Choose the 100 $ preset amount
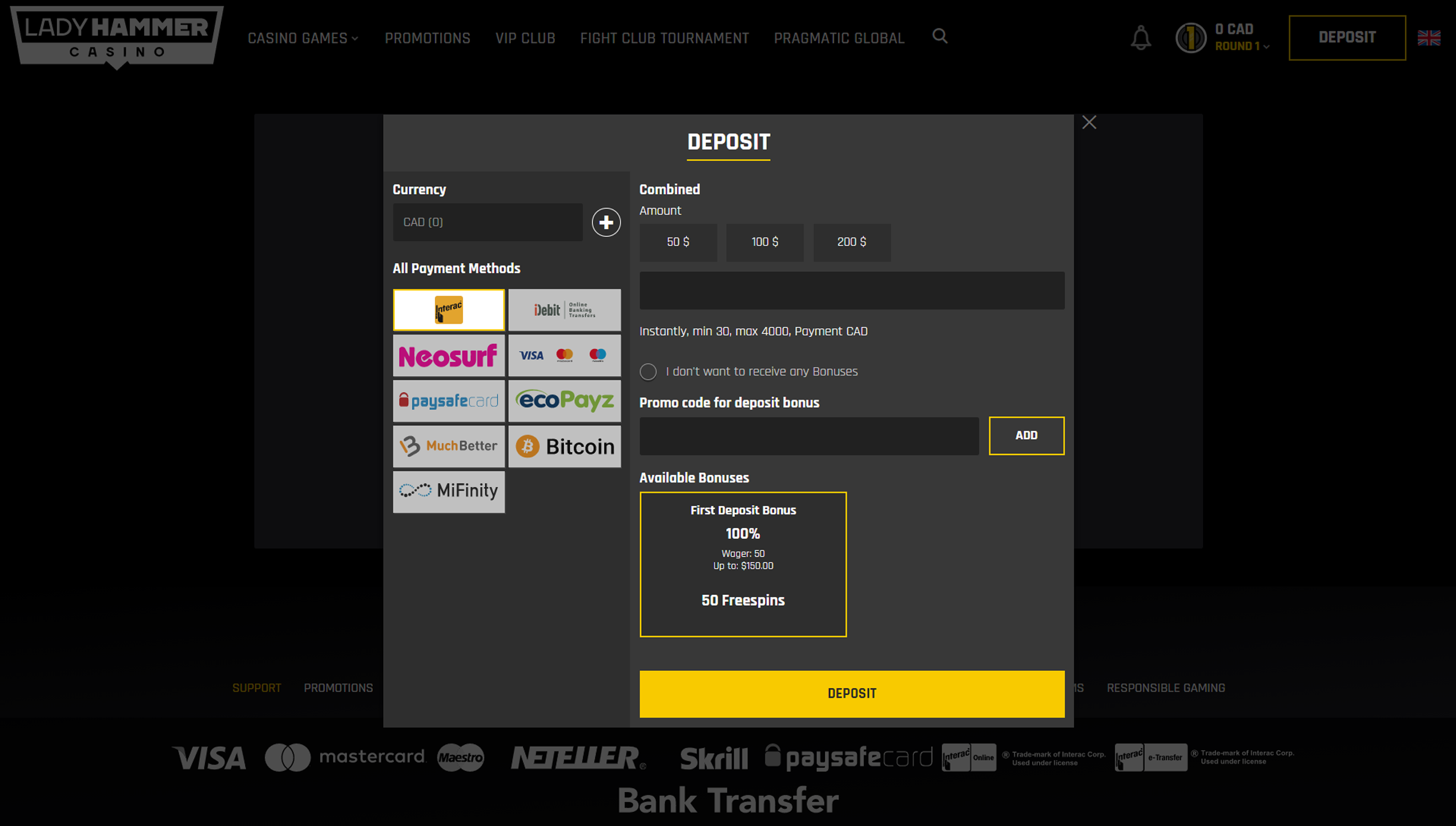The image size is (1456, 826). (x=764, y=242)
